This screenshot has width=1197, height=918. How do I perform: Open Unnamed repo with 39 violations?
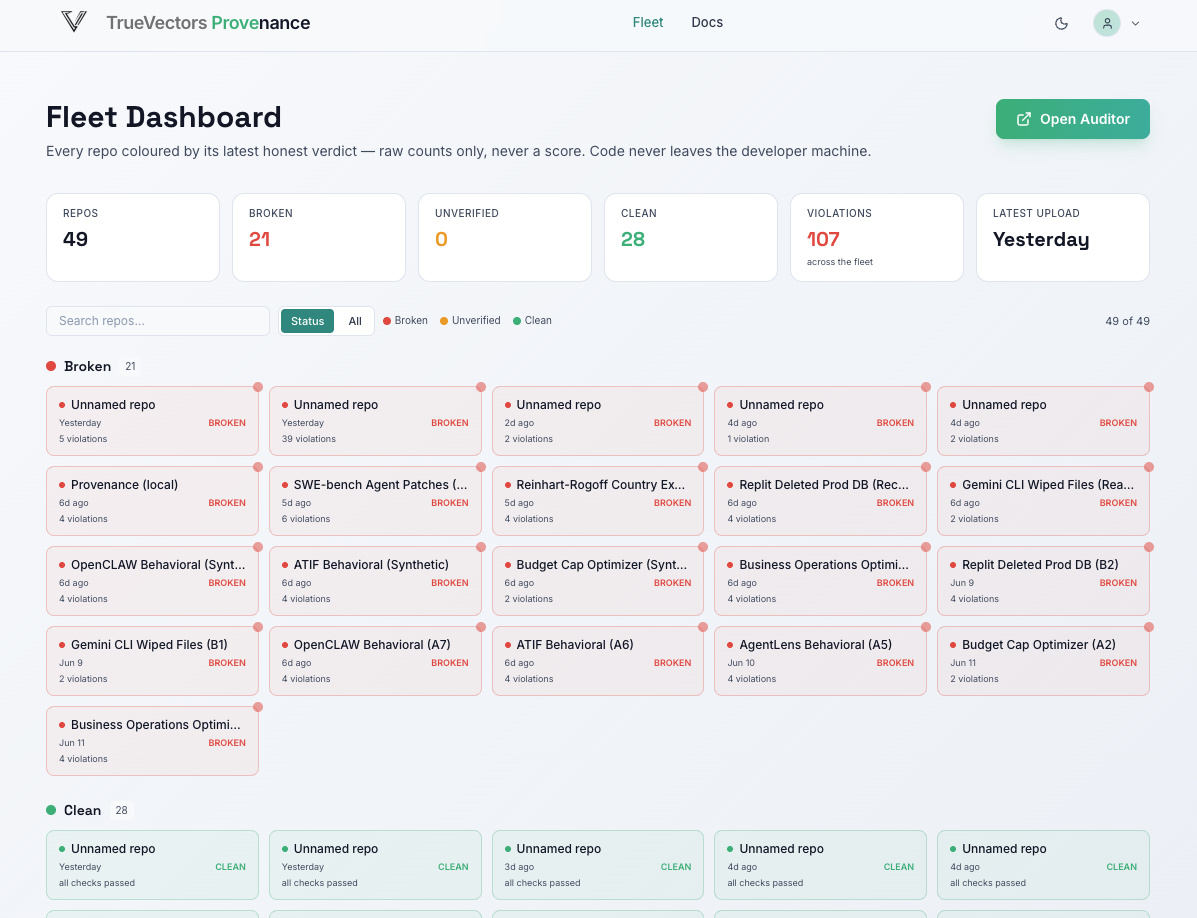point(375,421)
